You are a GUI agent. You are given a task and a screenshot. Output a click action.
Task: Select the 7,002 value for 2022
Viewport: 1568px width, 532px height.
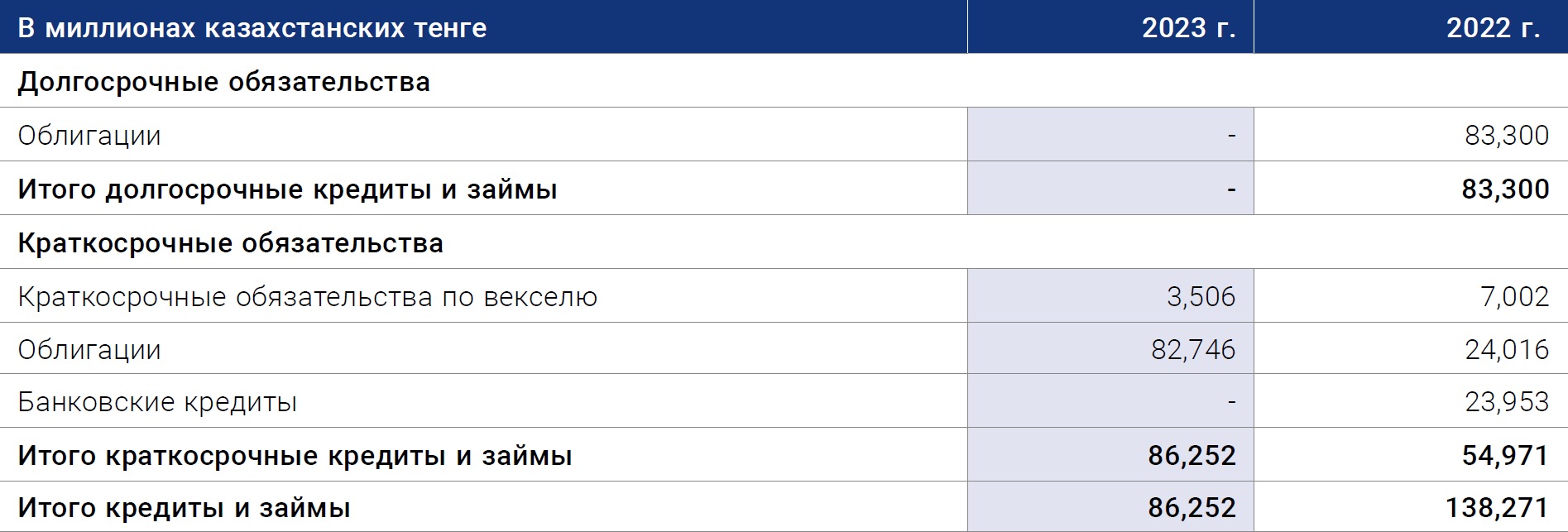pyautogui.click(x=1514, y=296)
